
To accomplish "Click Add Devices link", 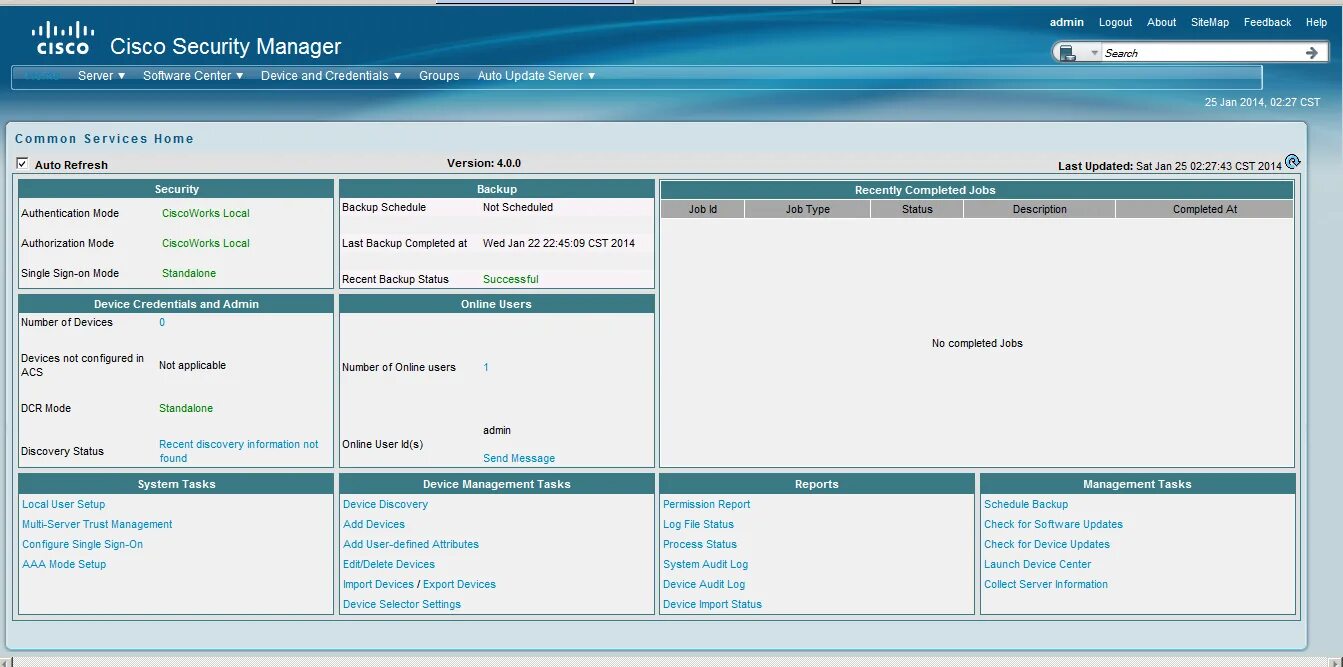I will click(x=374, y=524).
